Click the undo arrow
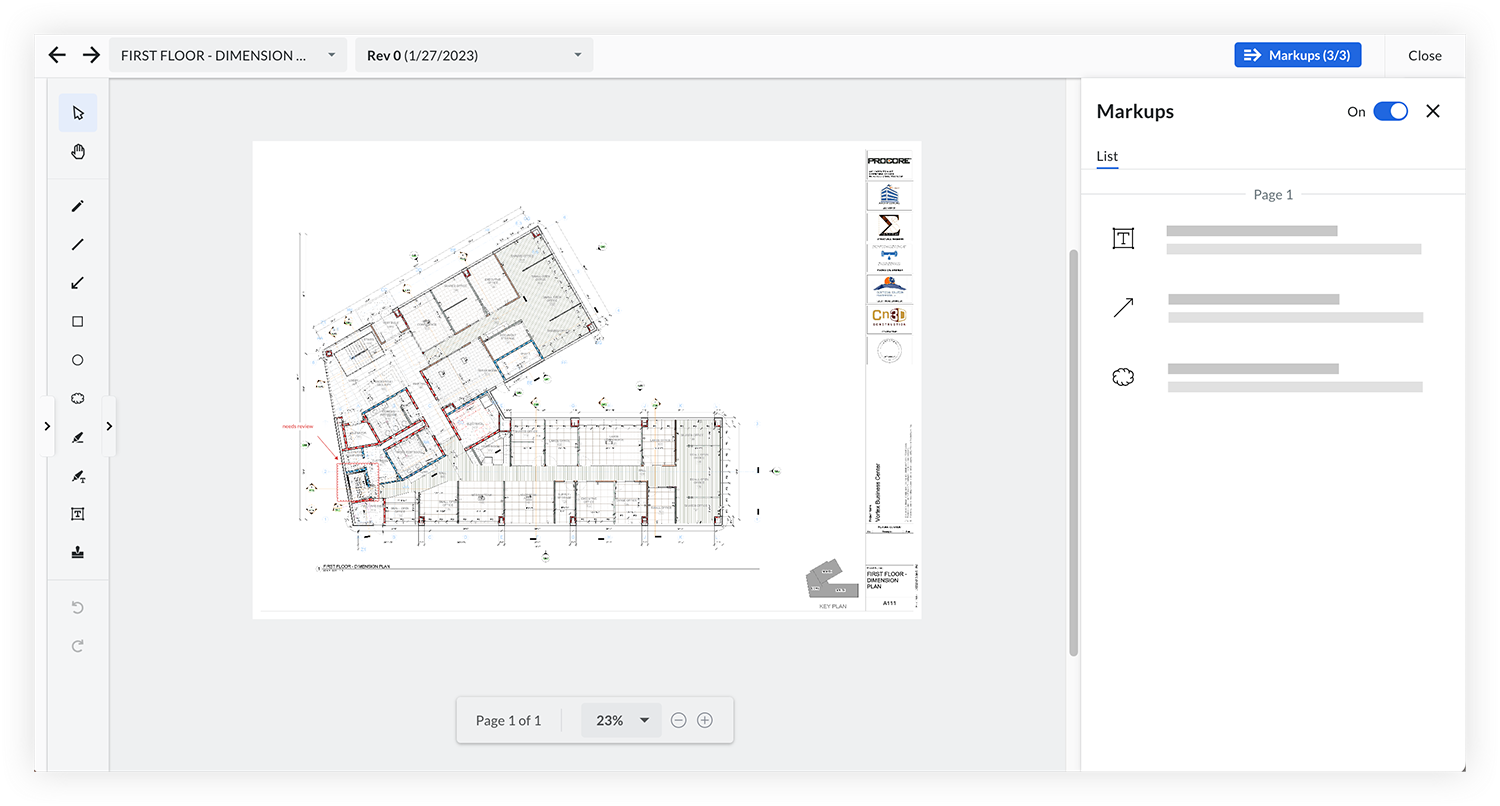The width and height of the screenshot is (1500, 806). [x=78, y=608]
